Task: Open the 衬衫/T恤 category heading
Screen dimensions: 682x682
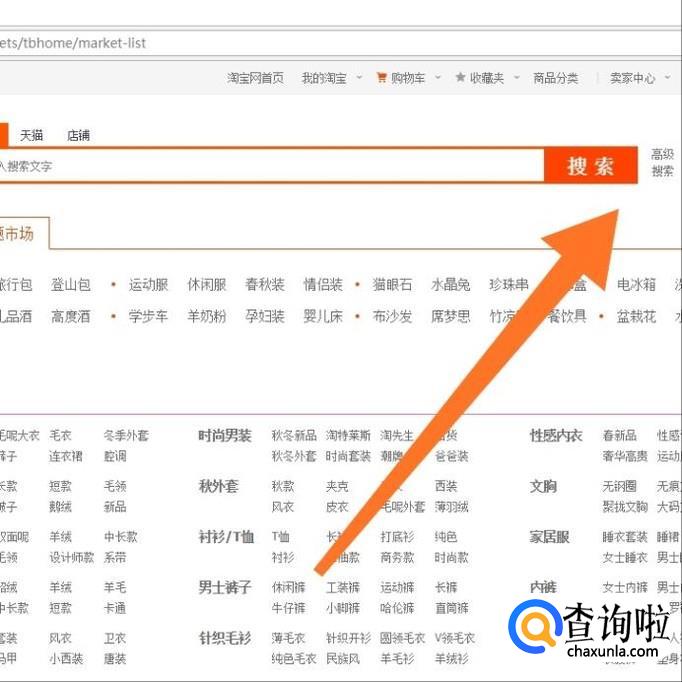Action: coord(226,537)
